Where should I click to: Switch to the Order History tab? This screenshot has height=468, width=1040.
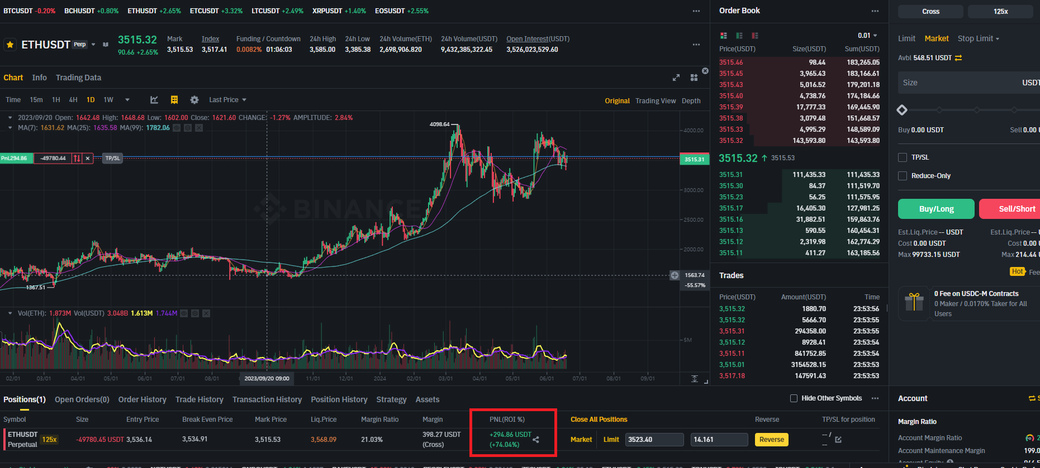coord(142,399)
